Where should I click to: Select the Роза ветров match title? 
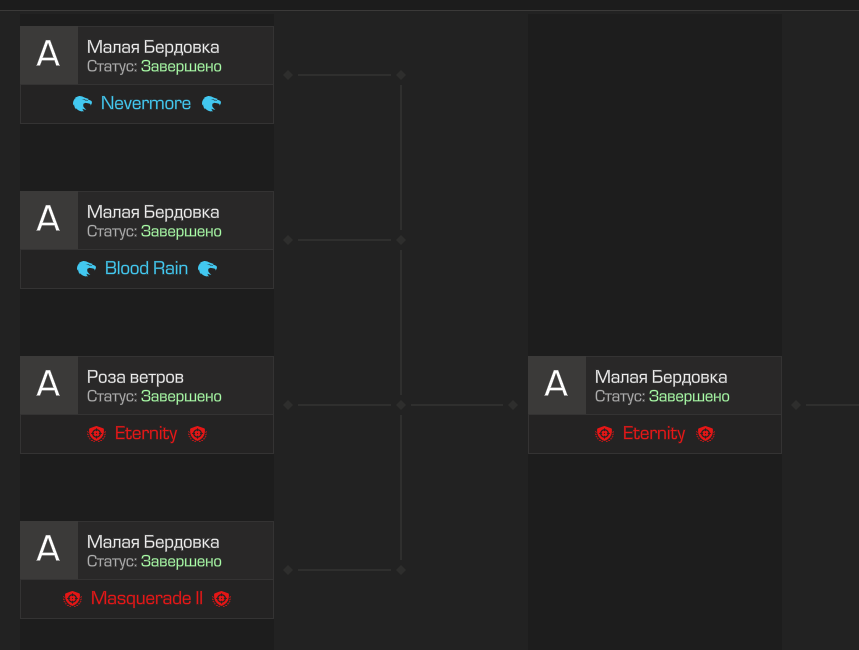pyautogui.click(x=135, y=377)
